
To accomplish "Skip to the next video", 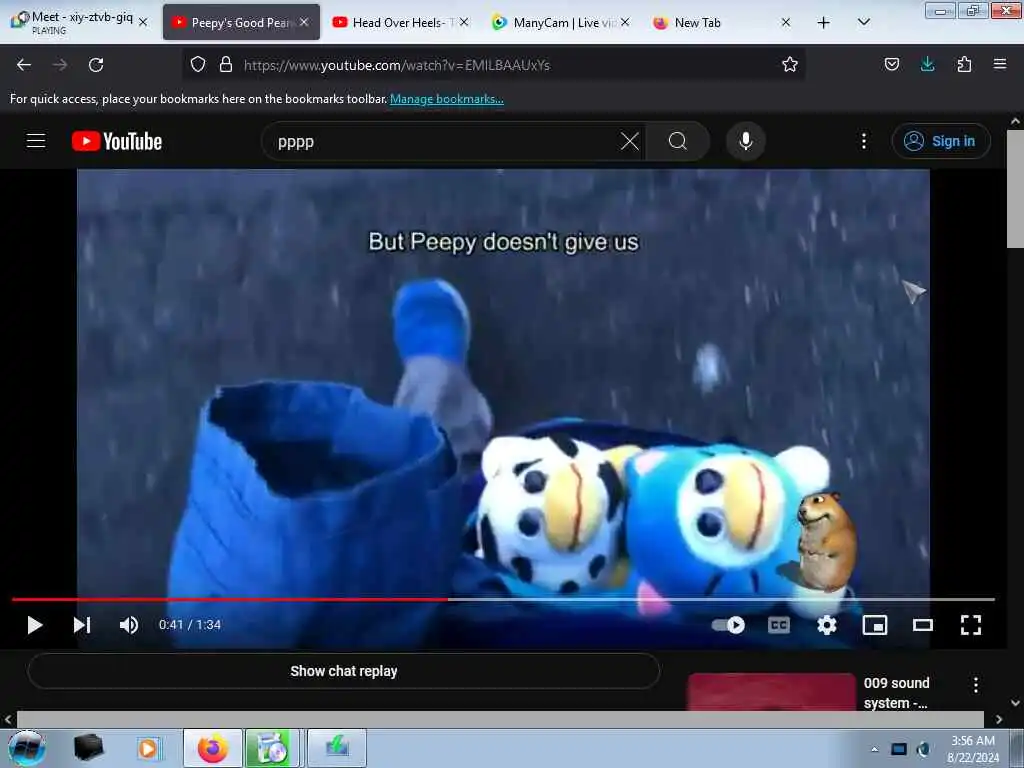I will point(82,625).
